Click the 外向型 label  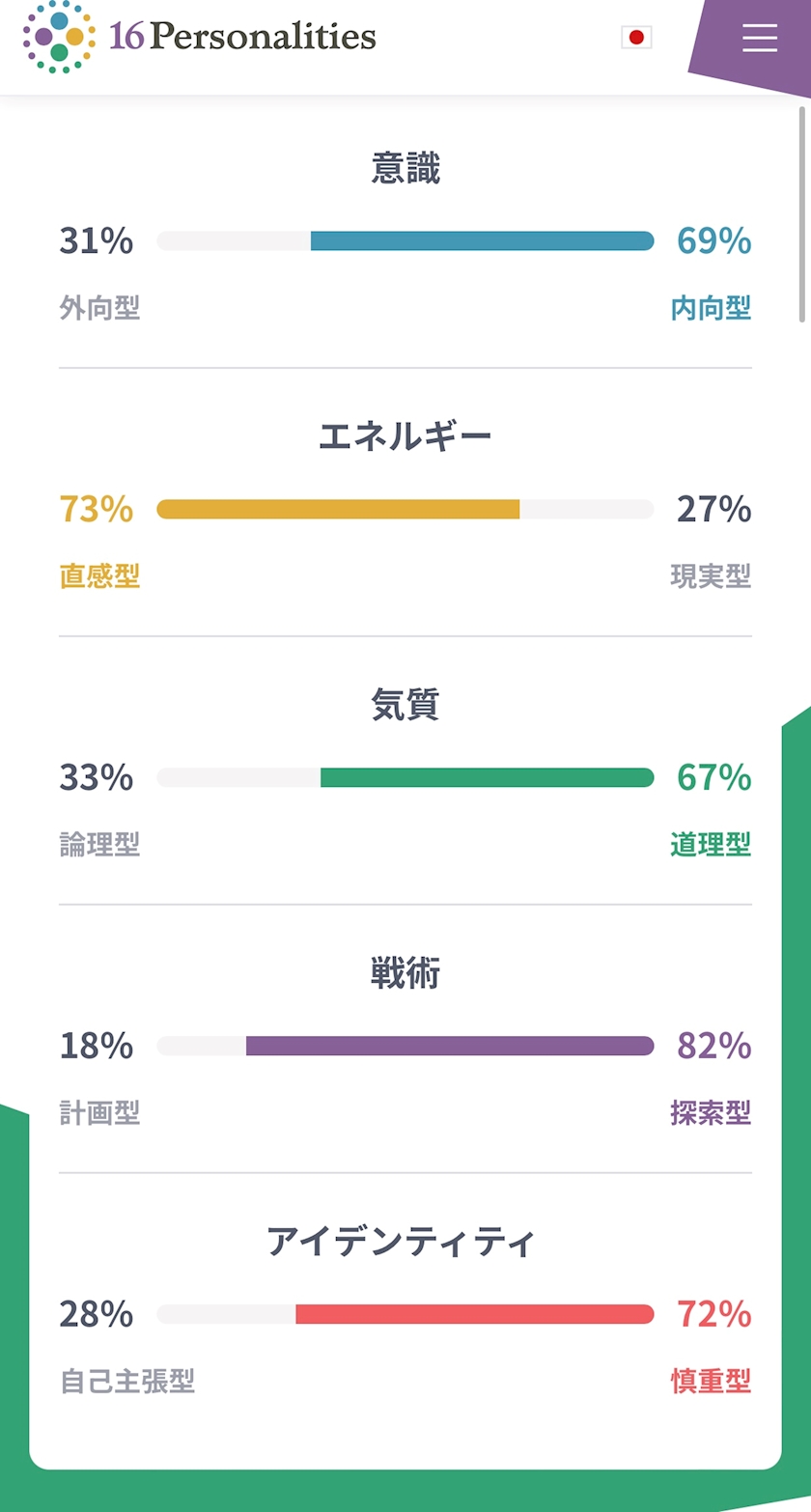pyautogui.click(x=99, y=309)
